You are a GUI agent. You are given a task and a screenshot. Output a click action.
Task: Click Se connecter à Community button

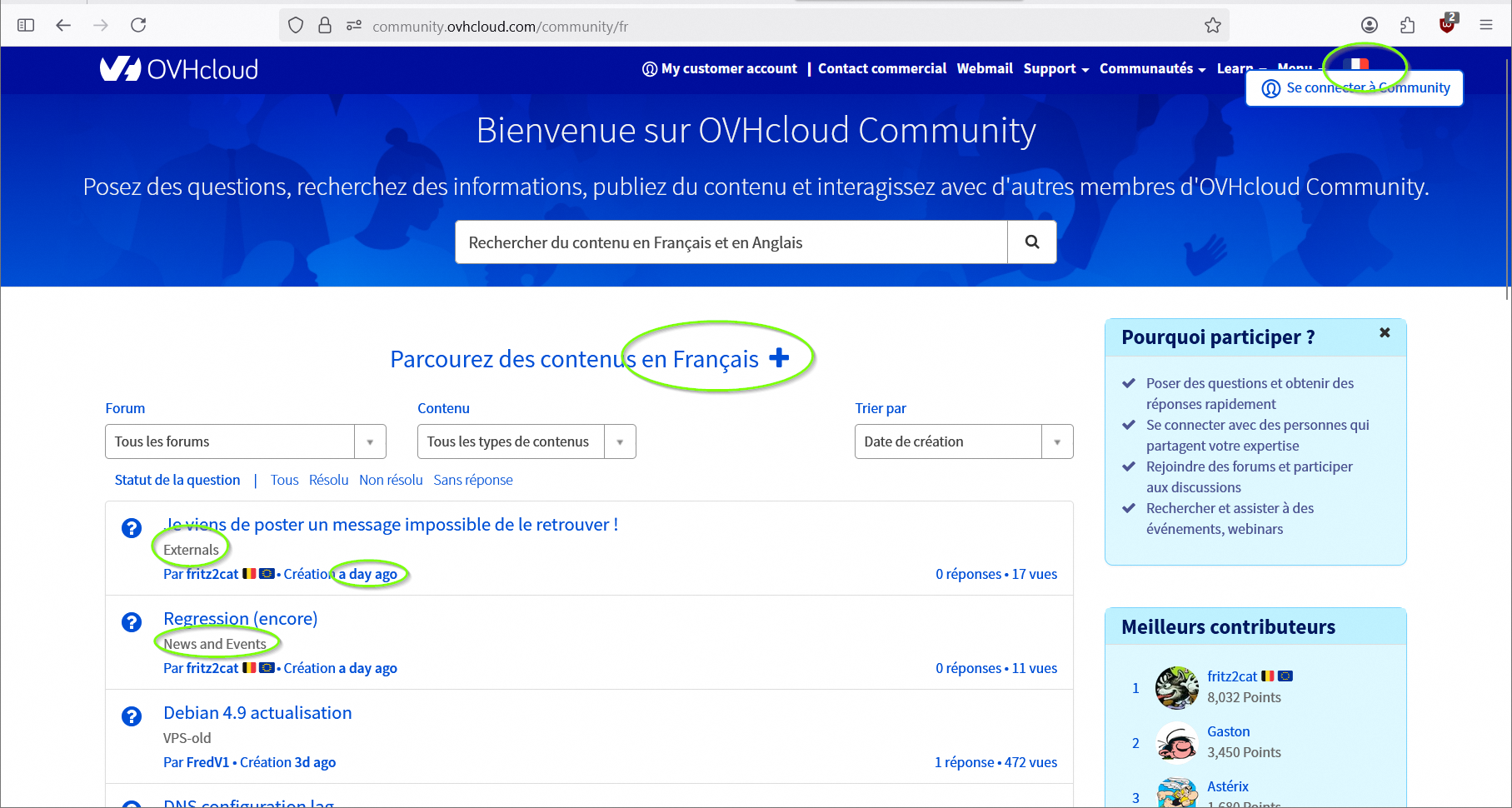[x=1355, y=88]
